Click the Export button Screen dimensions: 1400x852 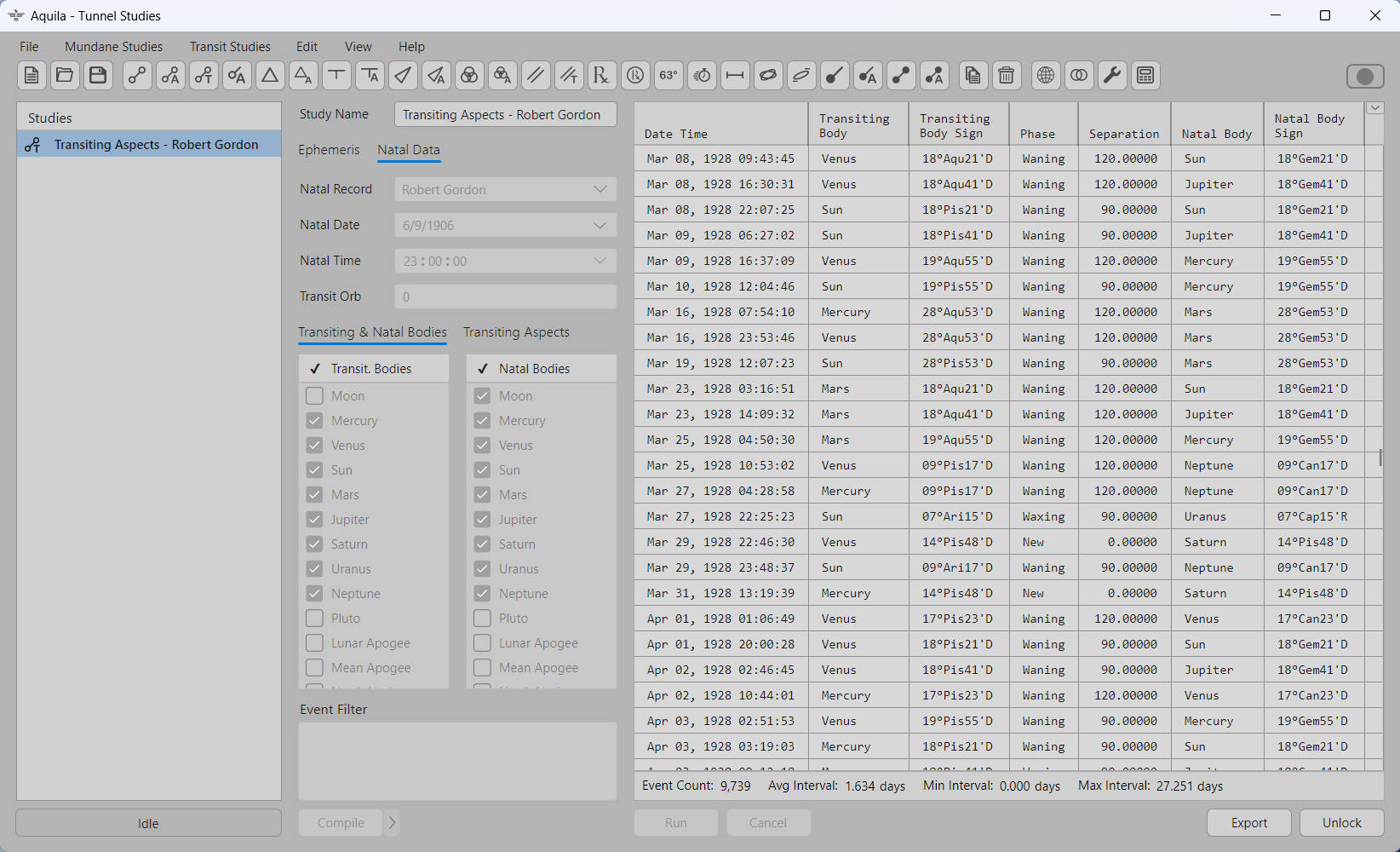(1248, 823)
